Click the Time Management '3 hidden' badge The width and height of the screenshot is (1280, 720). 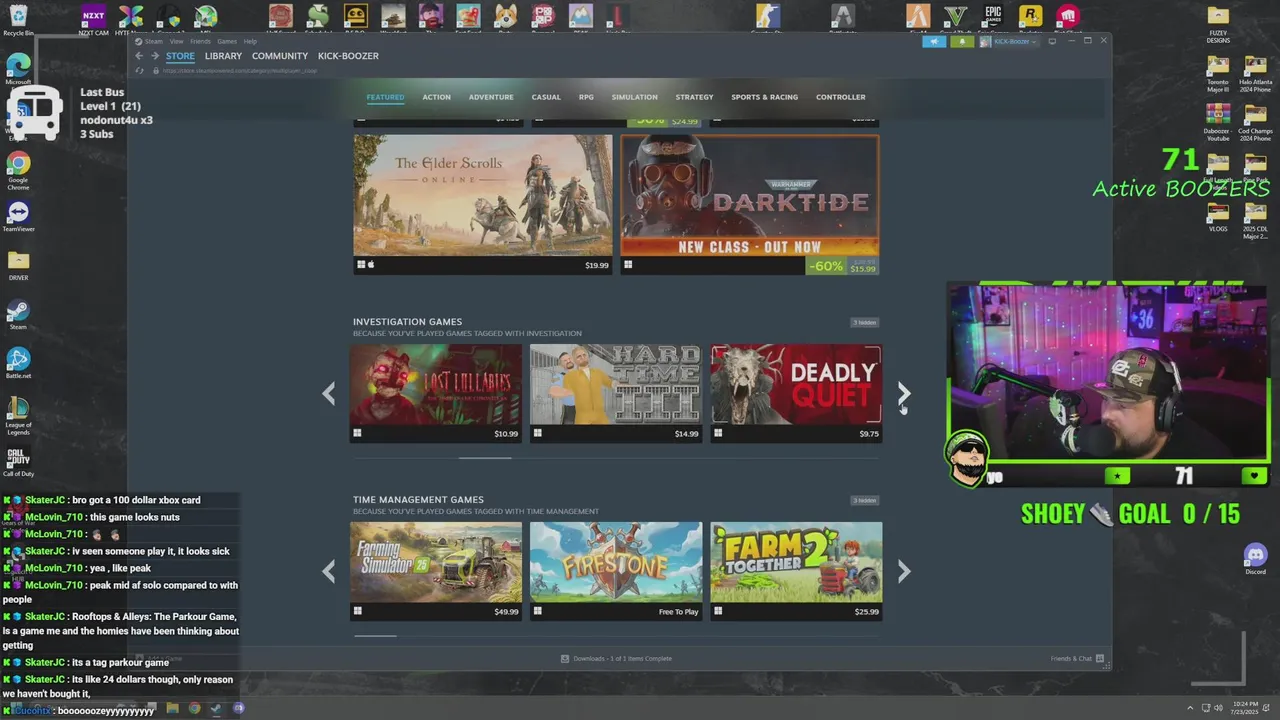coord(865,500)
